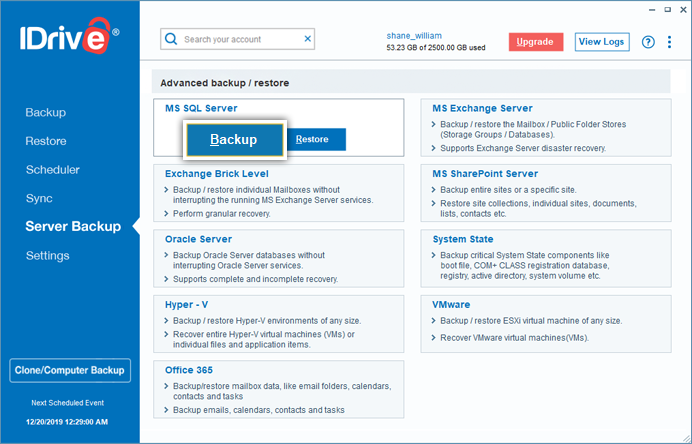Click the Advanced backup / restore header
Screen dimensions: 692x444
click(x=225, y=83)
